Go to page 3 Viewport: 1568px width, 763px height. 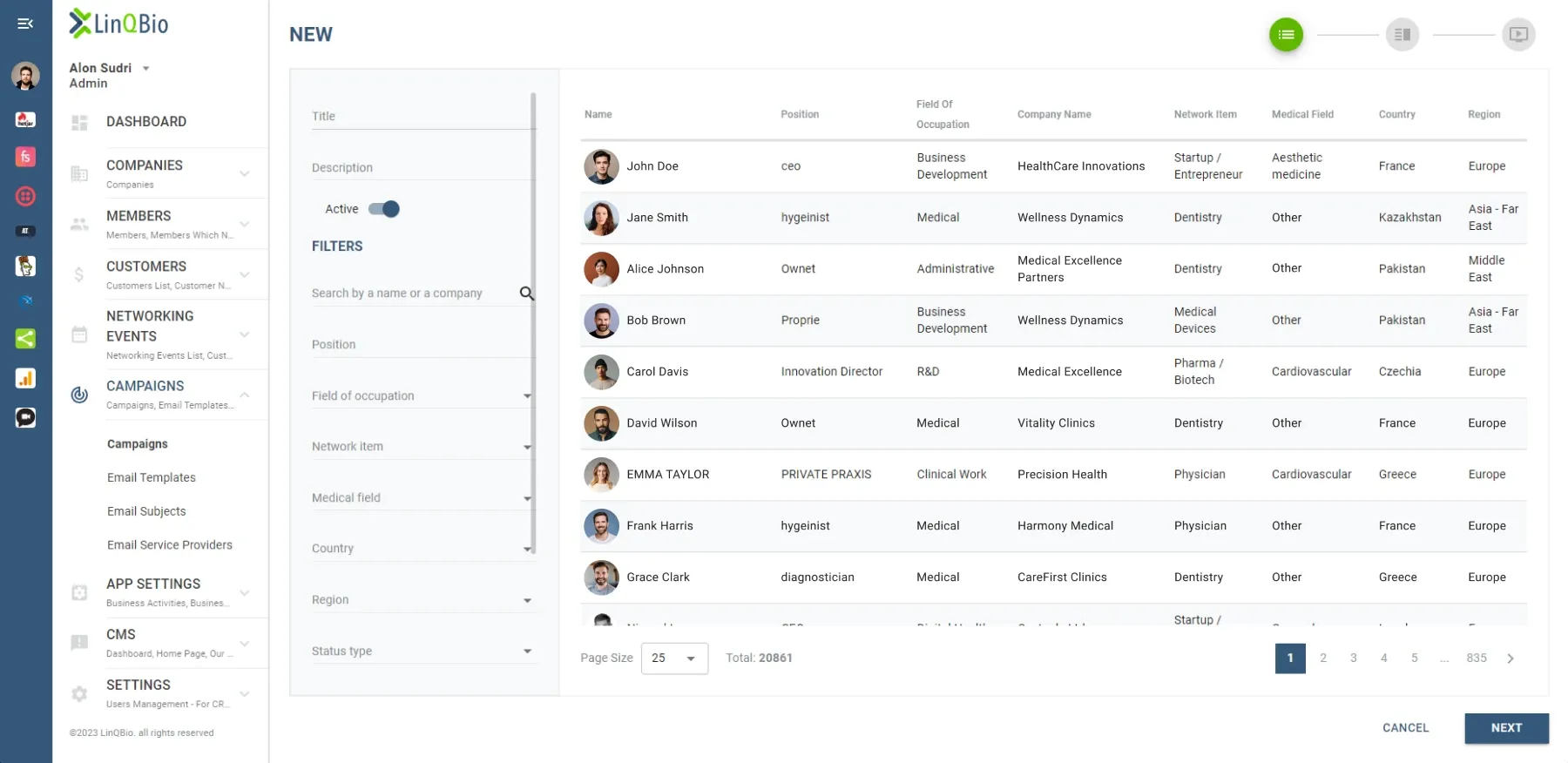point(1354,658)
